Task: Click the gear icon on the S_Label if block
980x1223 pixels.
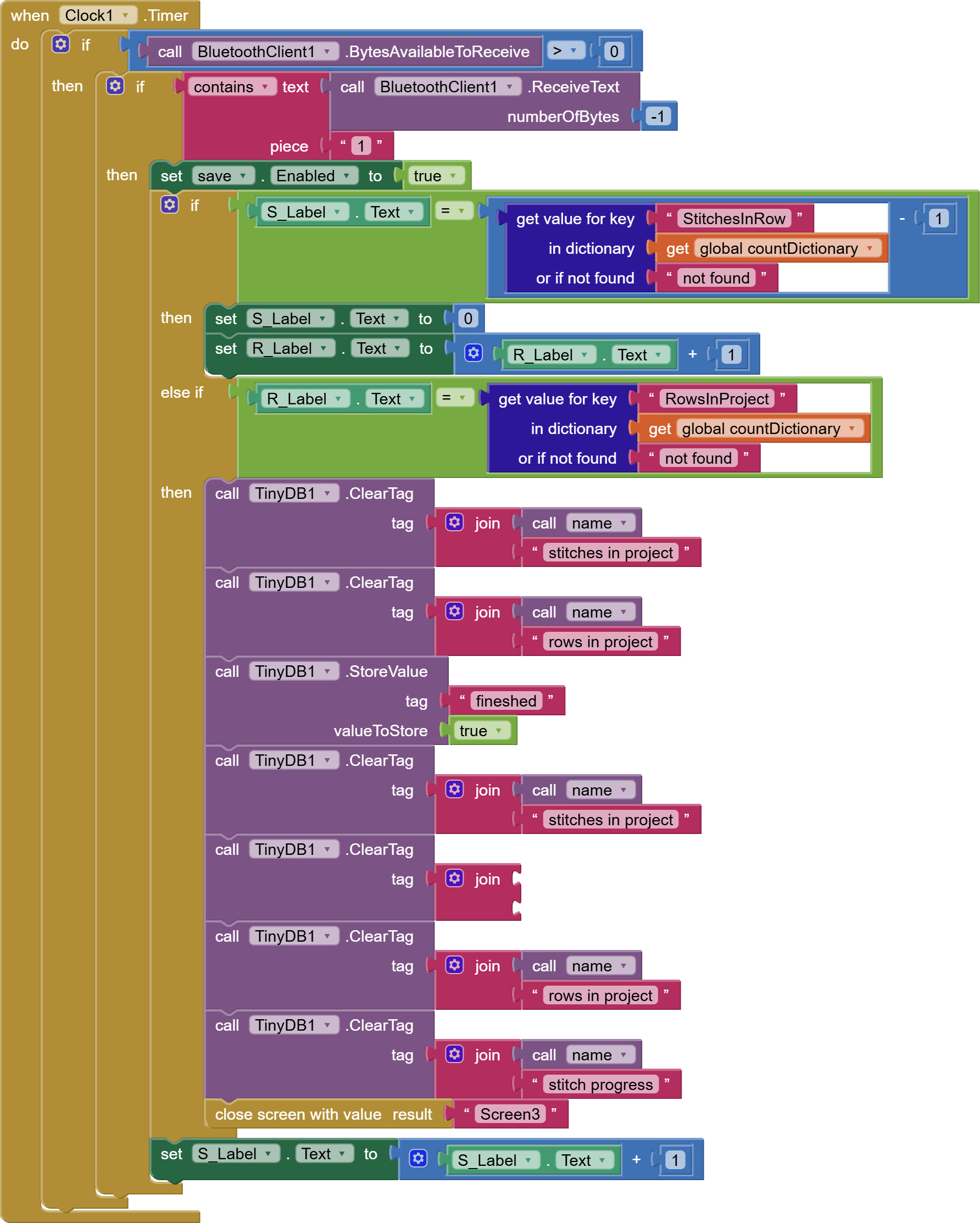Action: tap(170, 205)
